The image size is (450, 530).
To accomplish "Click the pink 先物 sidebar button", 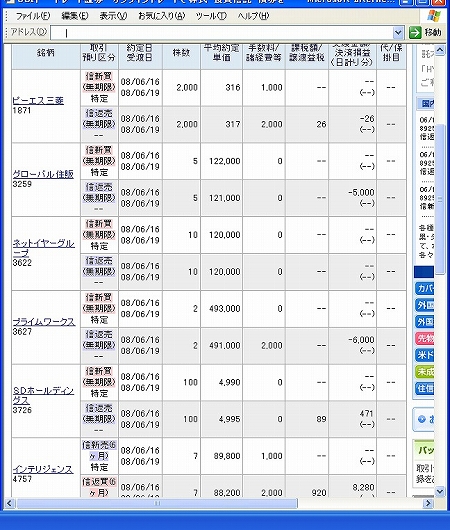I will [425, 339].
